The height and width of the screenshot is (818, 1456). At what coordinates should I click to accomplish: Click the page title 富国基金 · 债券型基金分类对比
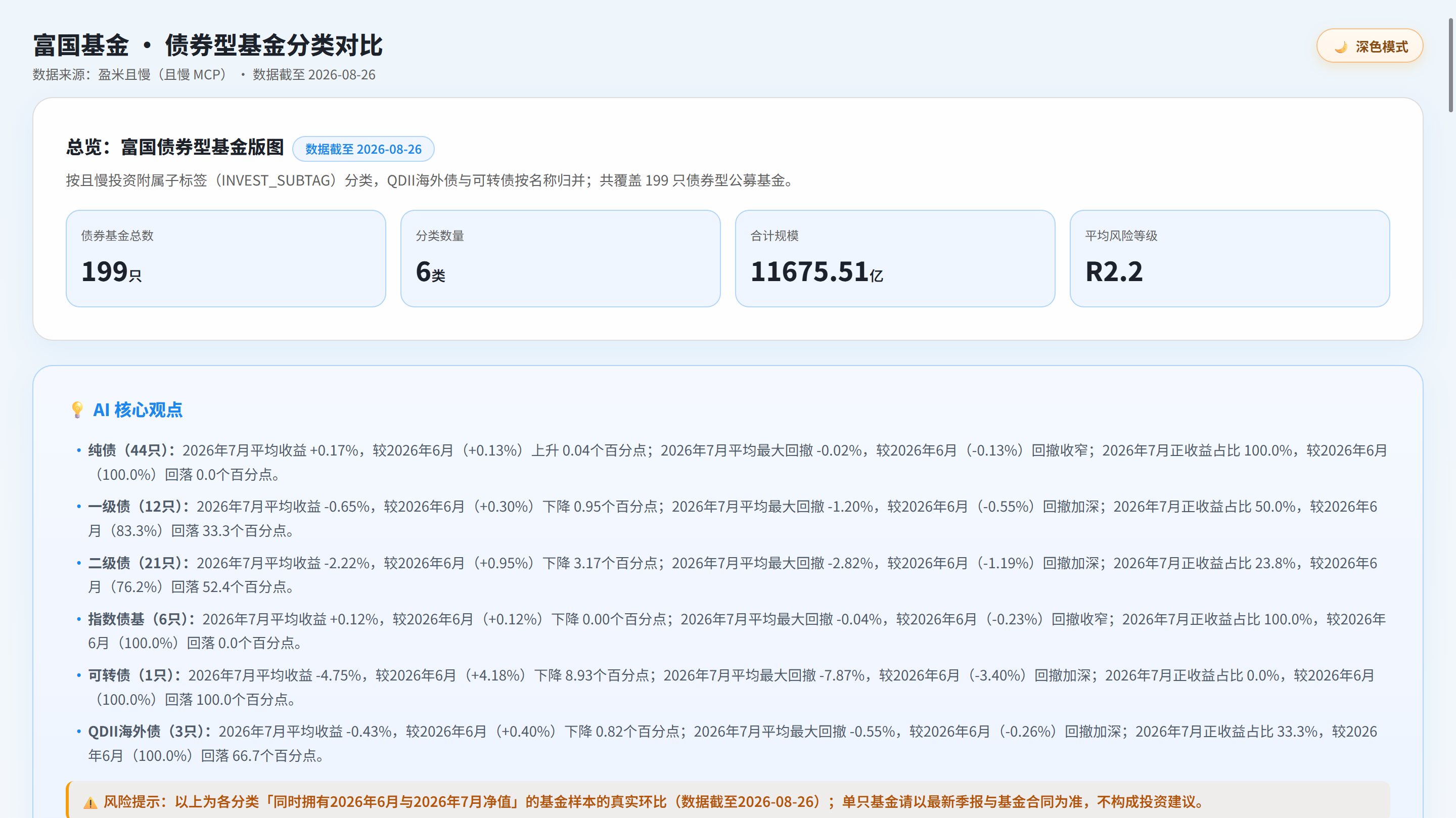207,45
